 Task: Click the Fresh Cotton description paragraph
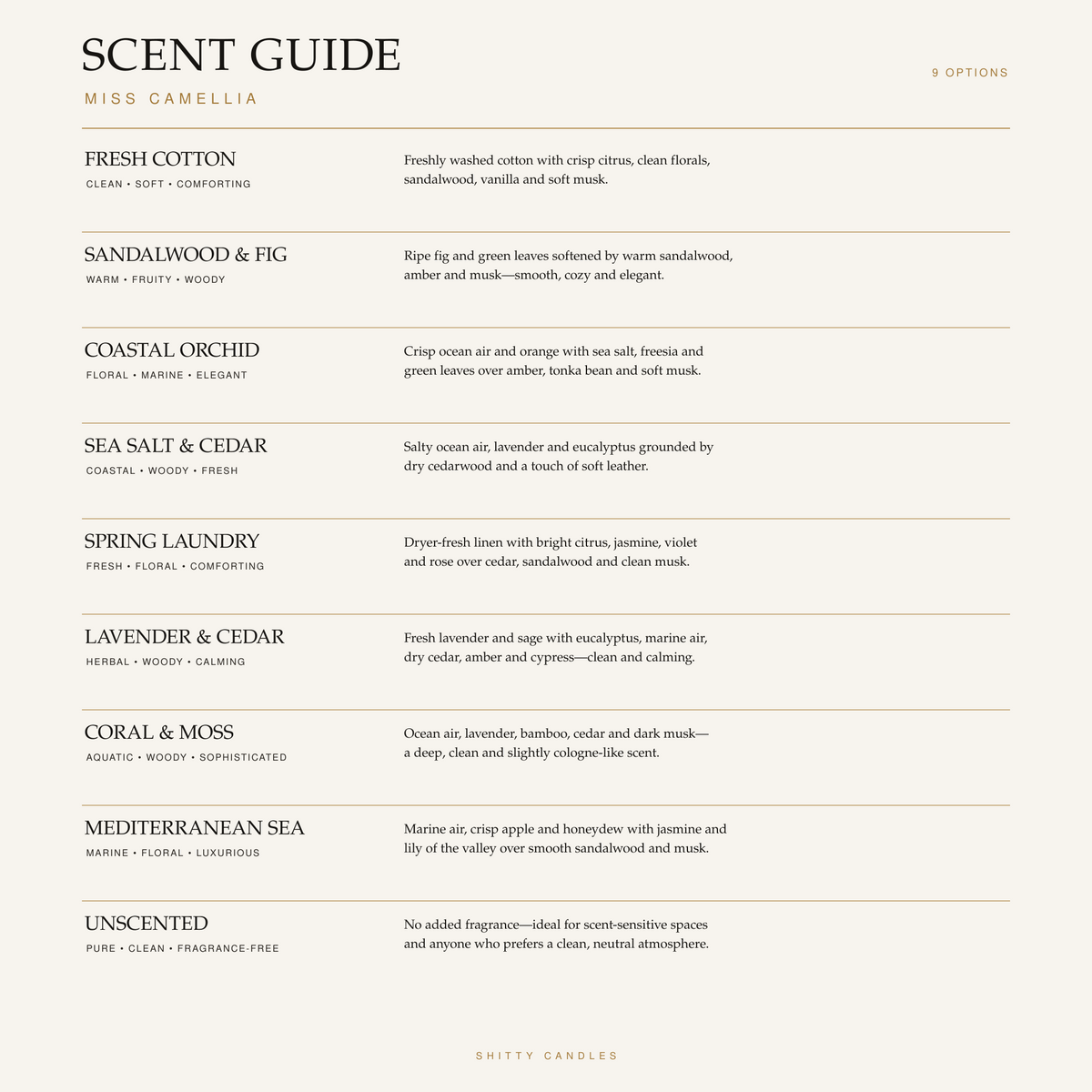[x=557, y=169]
